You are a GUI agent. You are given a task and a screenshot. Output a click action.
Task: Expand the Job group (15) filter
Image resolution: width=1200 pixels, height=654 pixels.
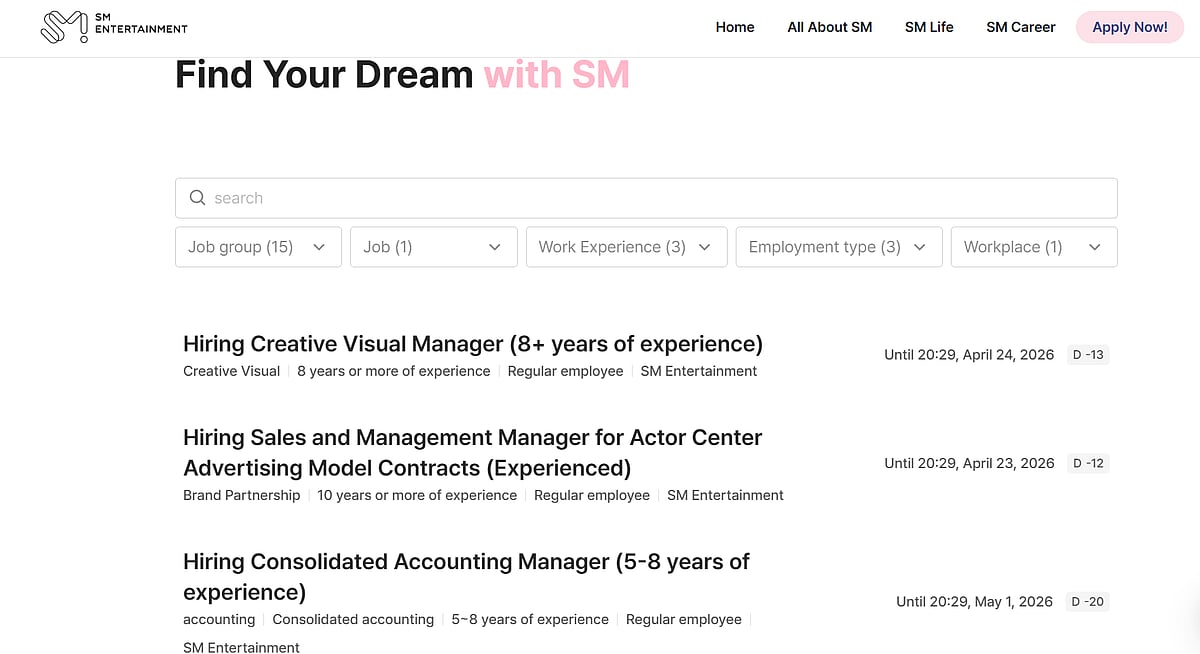(257, 246)
